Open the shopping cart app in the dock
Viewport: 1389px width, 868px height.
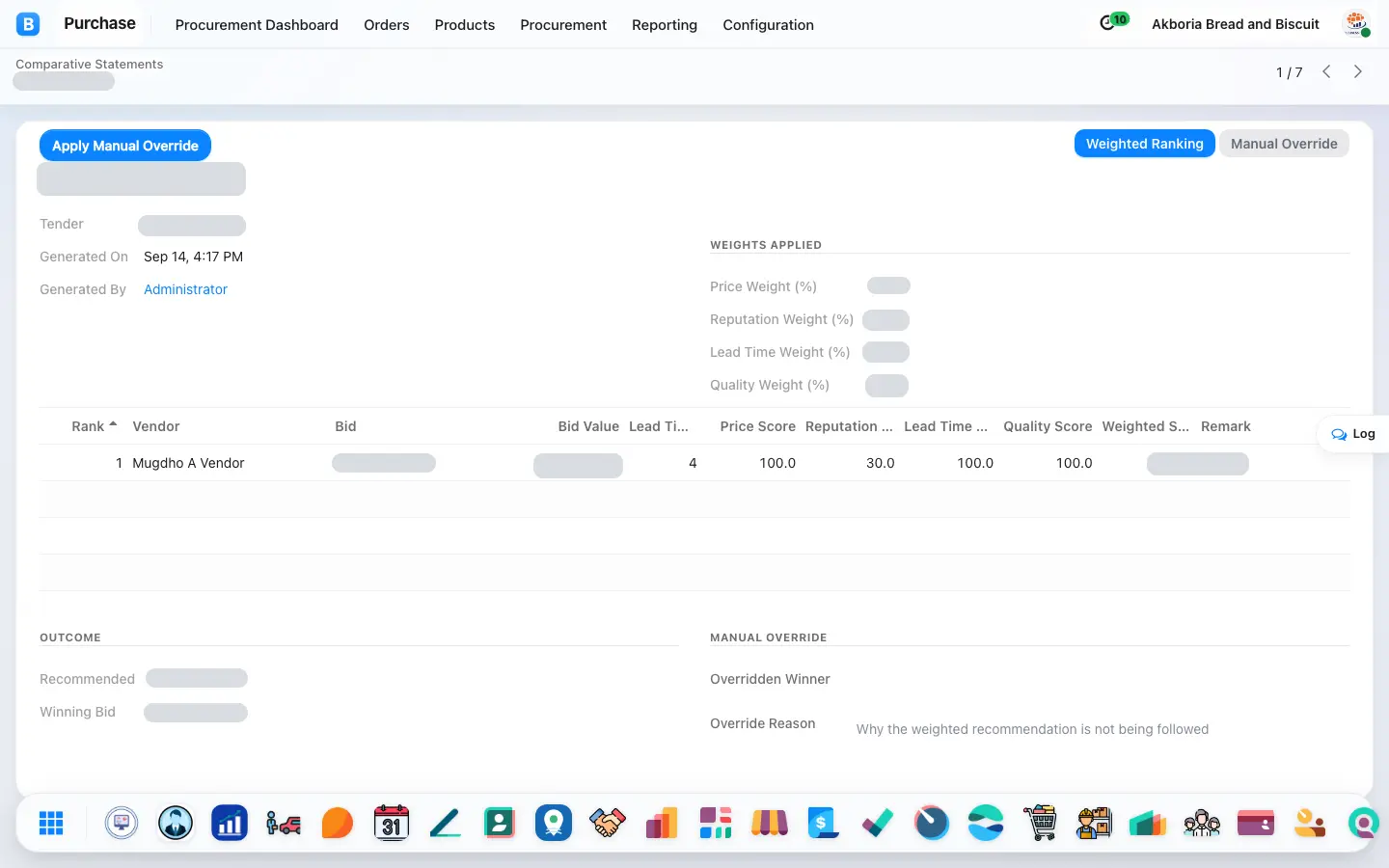1040,823
